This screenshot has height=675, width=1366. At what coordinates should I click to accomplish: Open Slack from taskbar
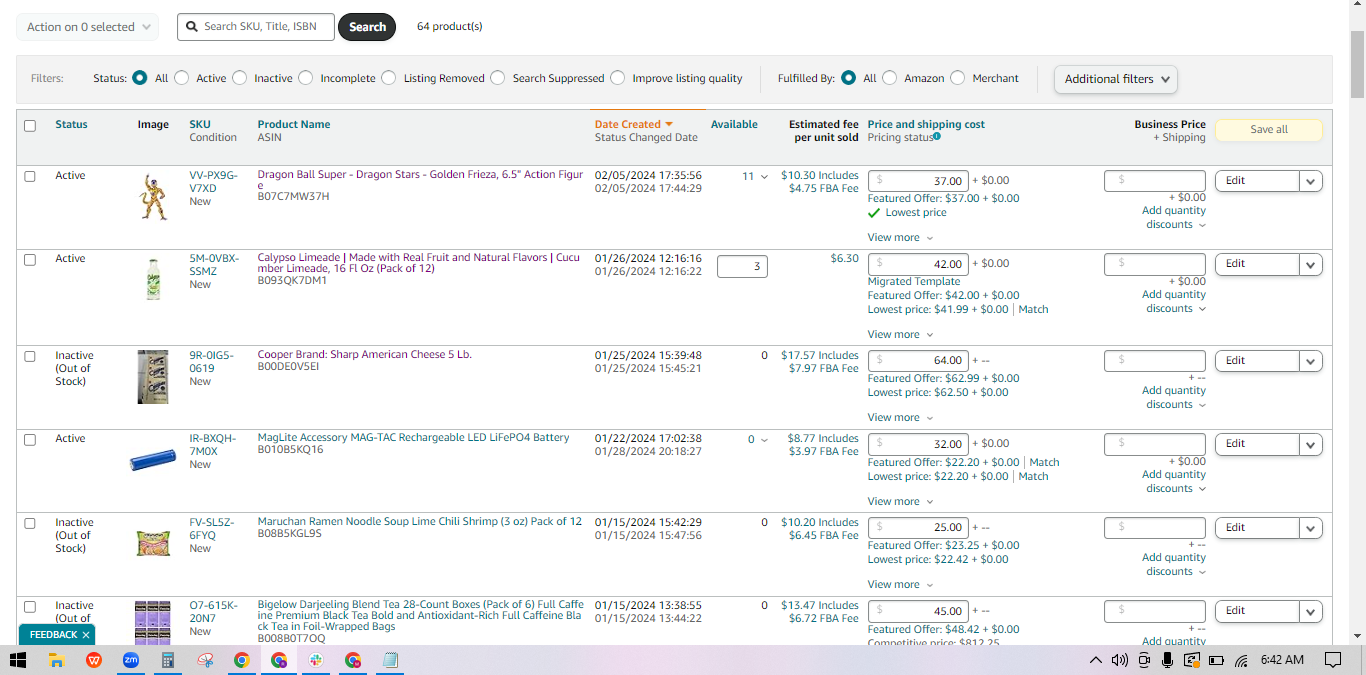click(316, 660)
